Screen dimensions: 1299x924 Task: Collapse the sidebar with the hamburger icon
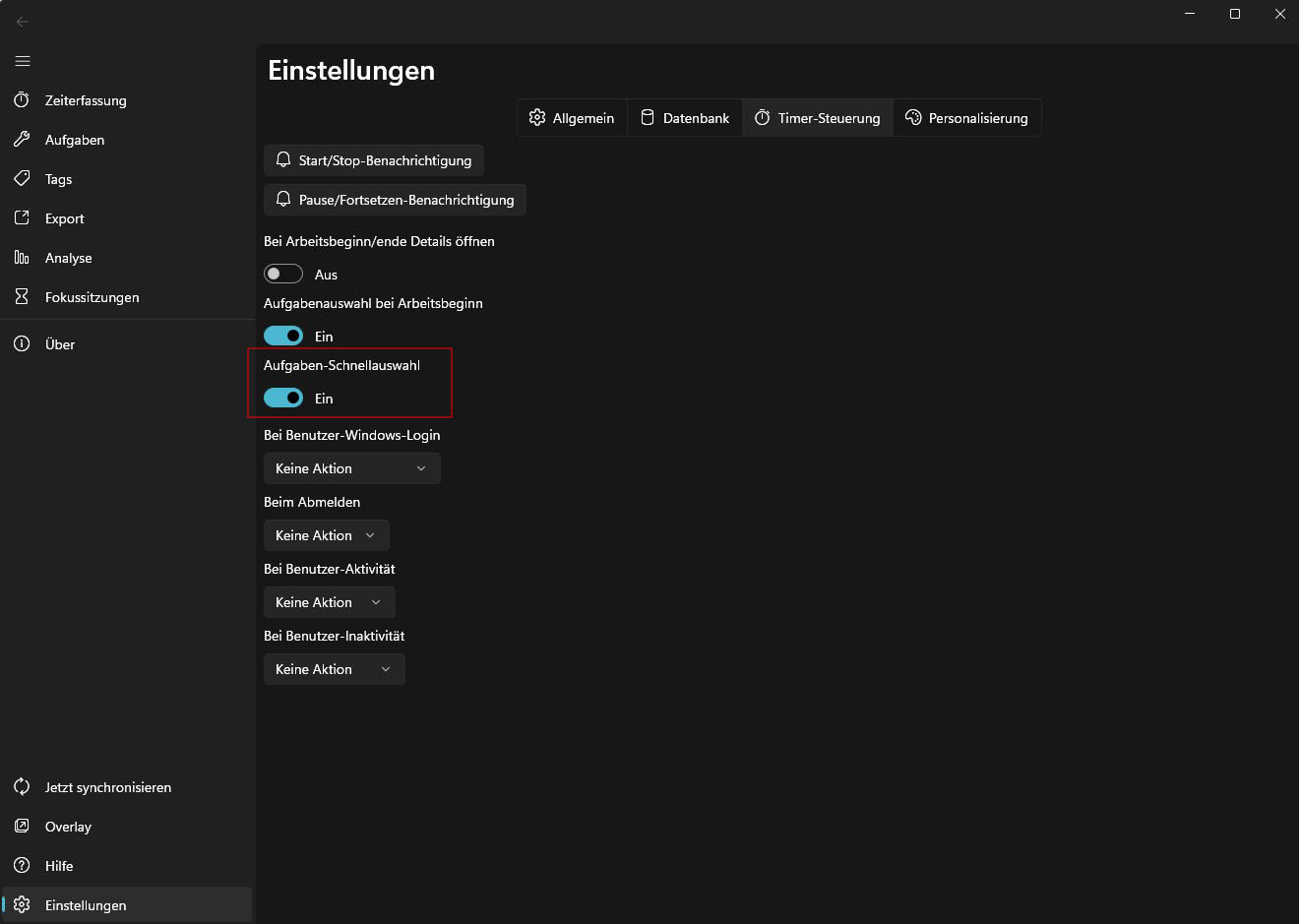click(x=23, y=61)
